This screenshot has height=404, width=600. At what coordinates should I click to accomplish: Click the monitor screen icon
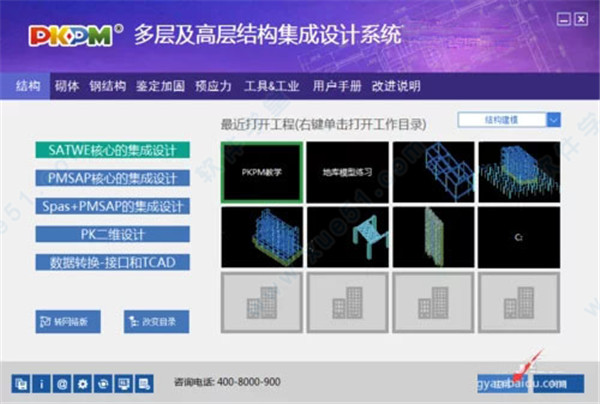tap(124, 383)
